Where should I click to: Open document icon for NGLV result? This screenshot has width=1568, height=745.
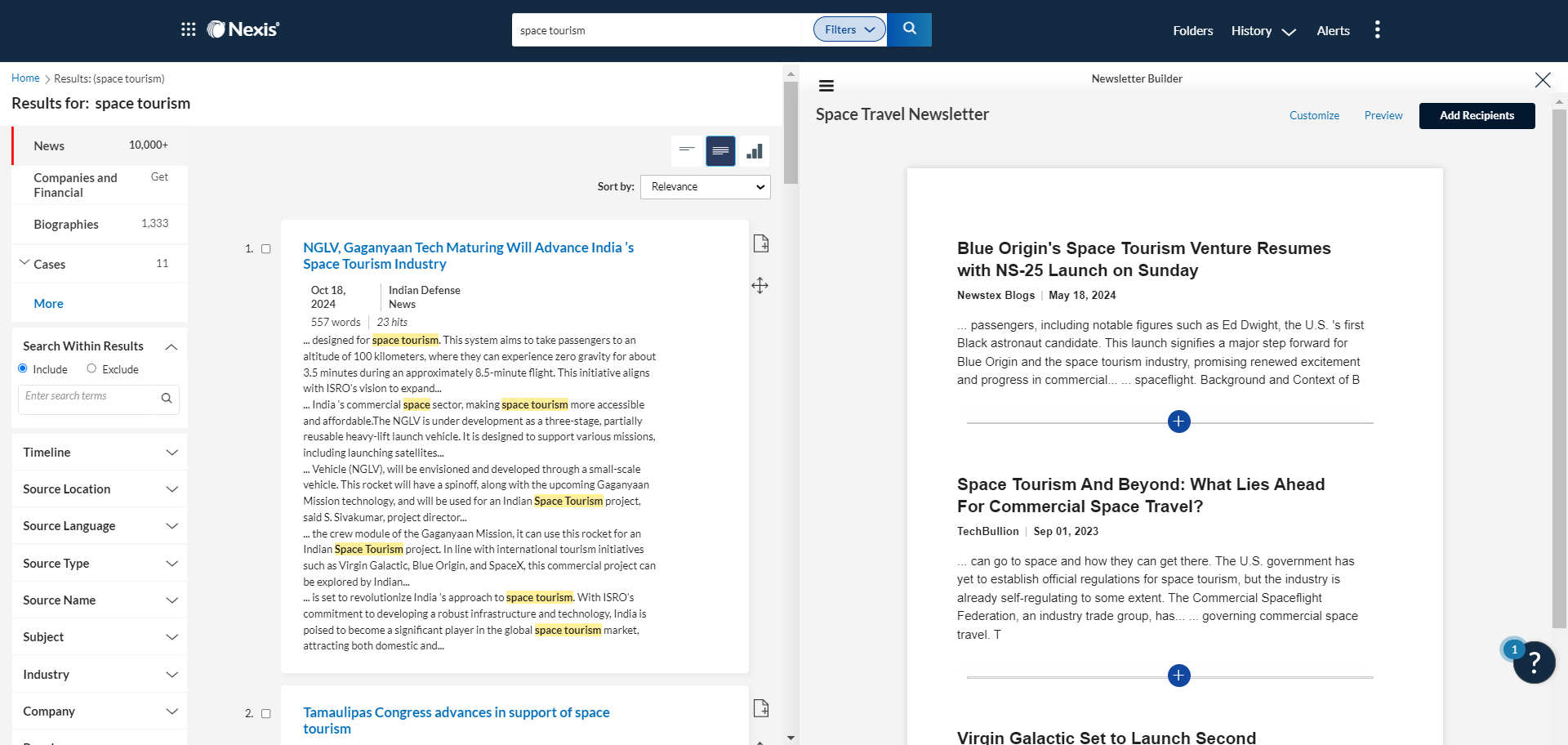point(761,243)
